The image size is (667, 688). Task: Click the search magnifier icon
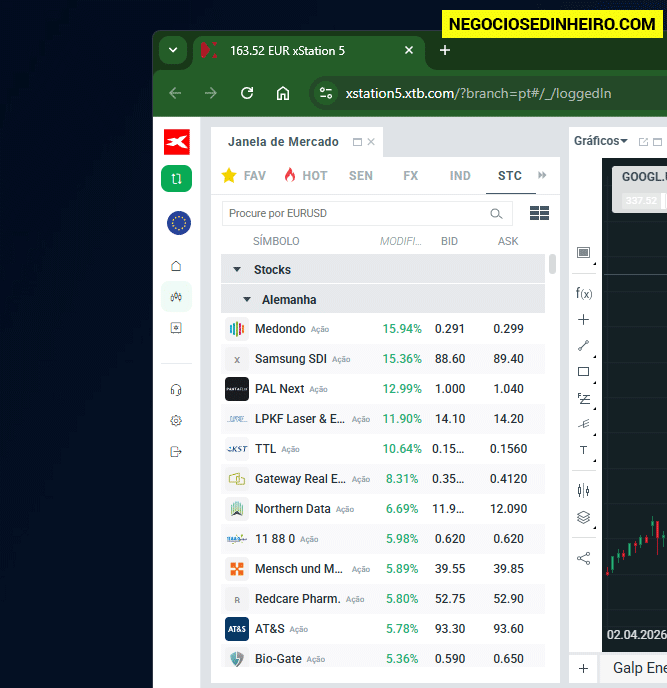pyautogui.click(x=496, y=214)
